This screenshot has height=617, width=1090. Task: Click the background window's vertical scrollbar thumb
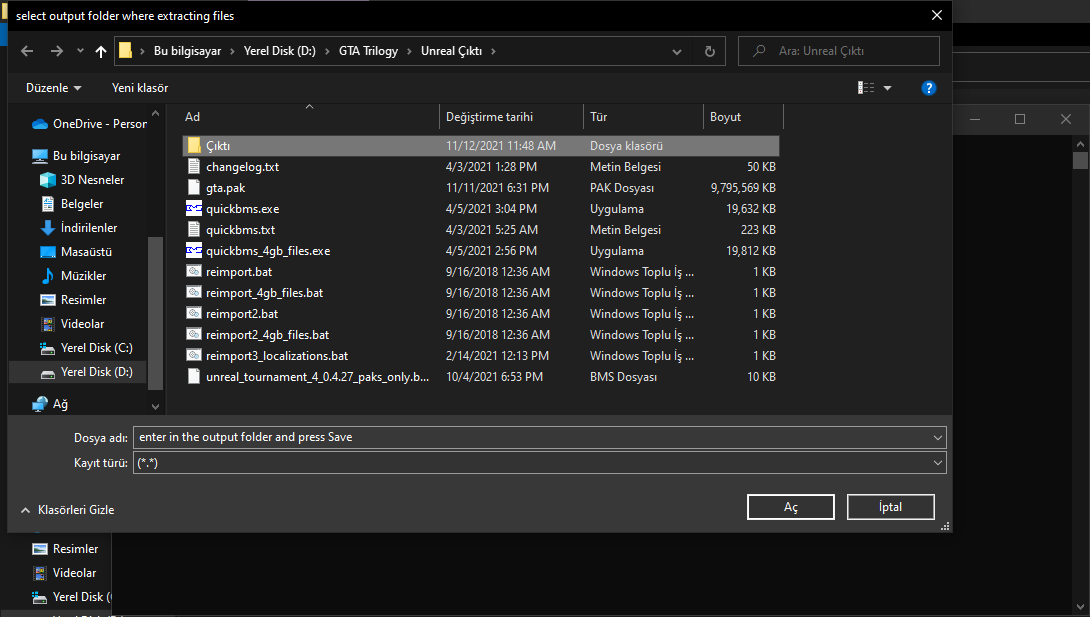pyautogui.click(x=1080, y=161)
